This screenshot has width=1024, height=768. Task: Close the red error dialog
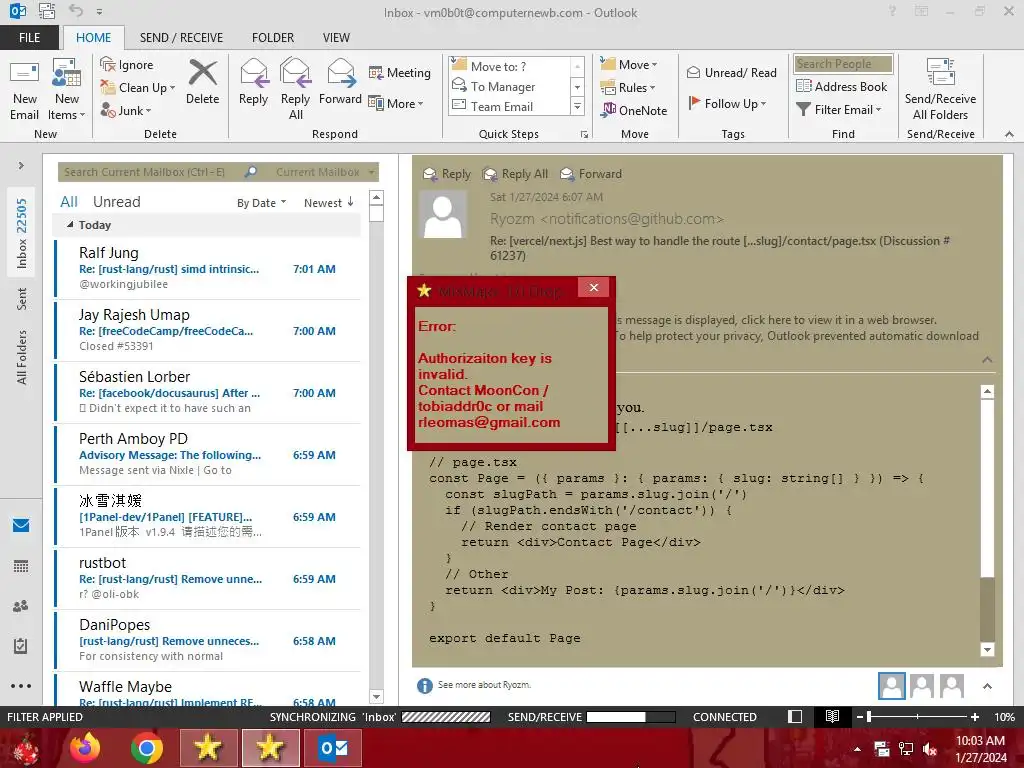(x=594, y=287)
